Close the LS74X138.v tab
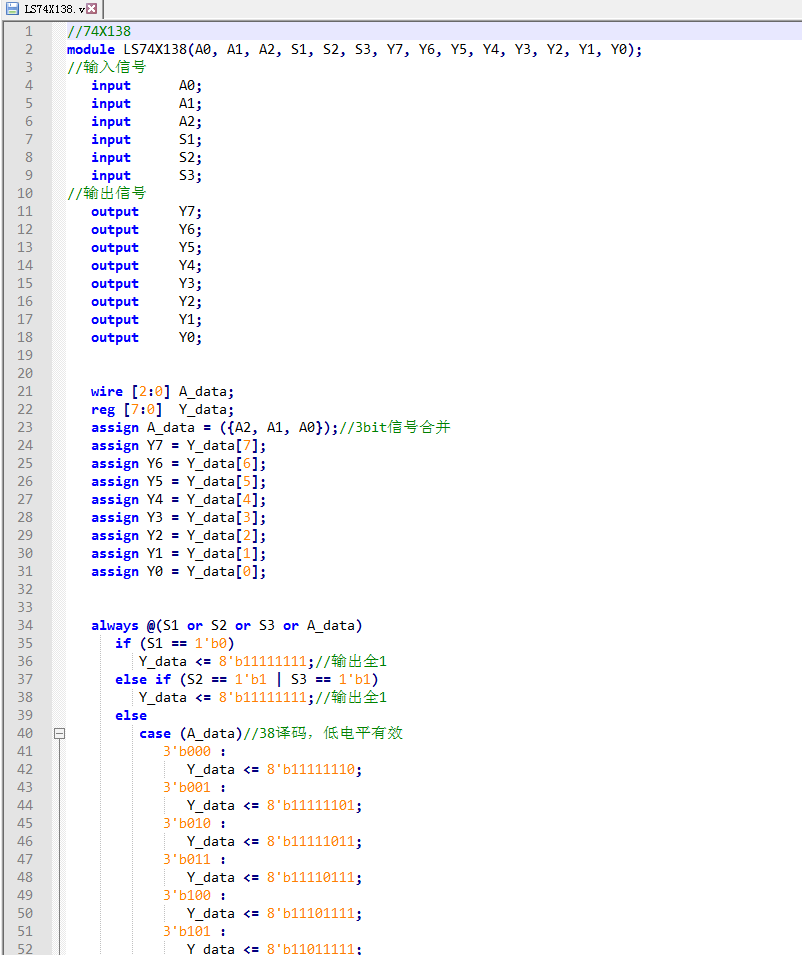Image resolution: width=802 pixels, height=955 pixels. click(x=91, y=8)
